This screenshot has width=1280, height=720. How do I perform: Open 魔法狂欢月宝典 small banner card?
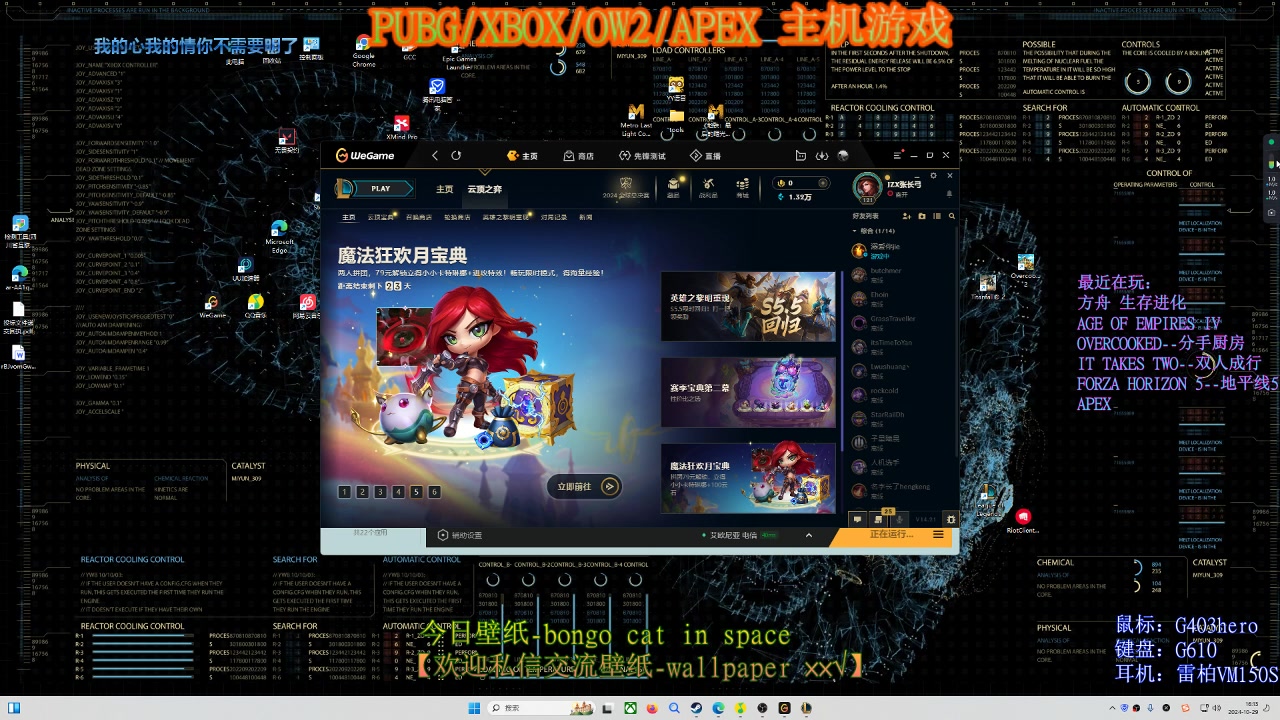click(x=748, y=478)
